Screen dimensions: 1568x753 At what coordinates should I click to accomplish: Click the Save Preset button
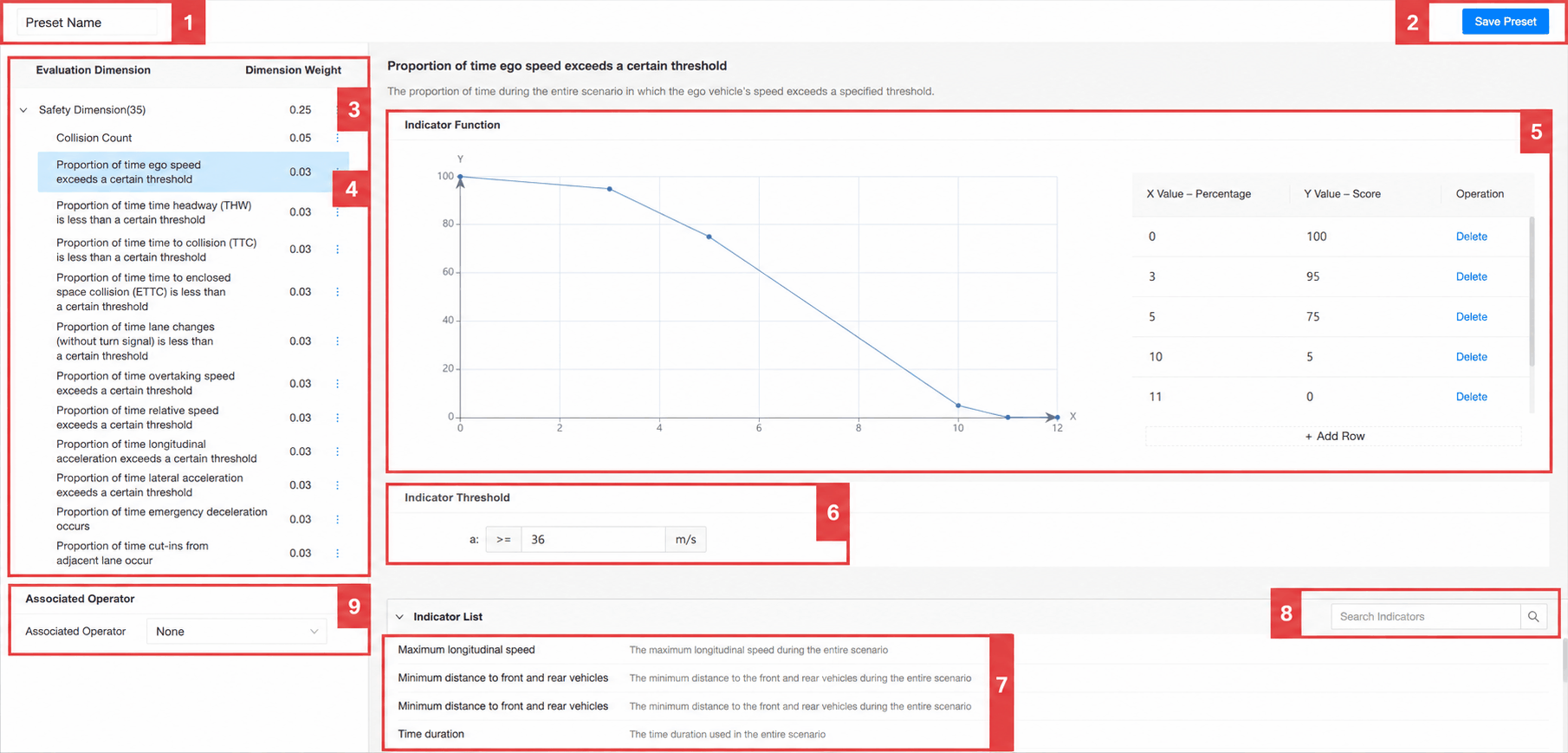point(1505,22)
